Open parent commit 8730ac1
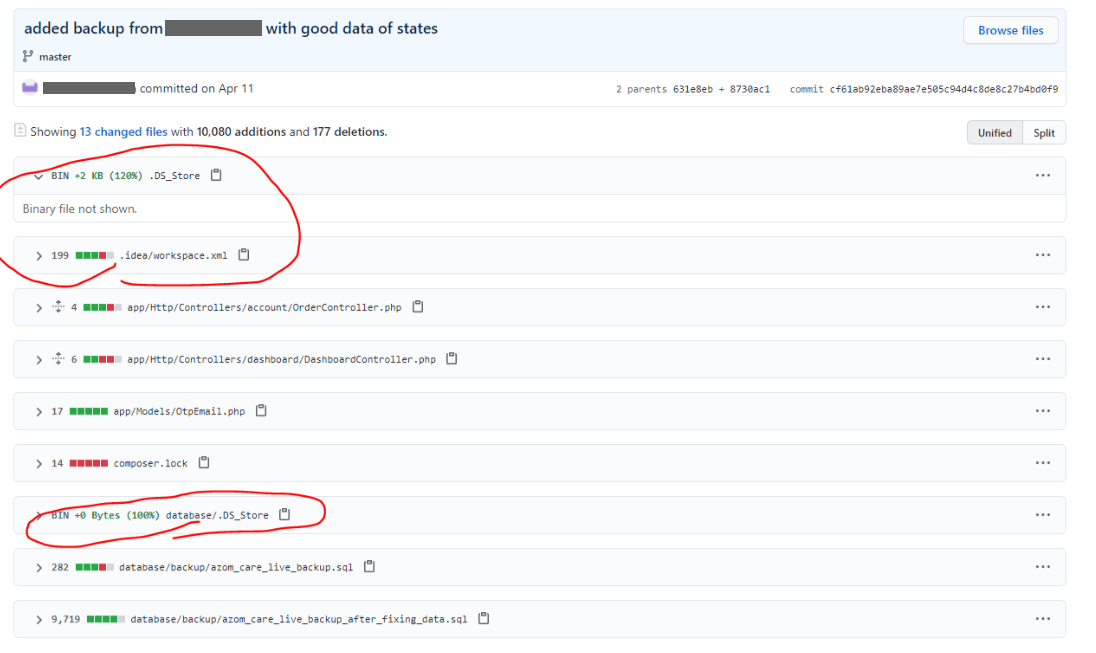1096x653 pixels. click(749, 89)
